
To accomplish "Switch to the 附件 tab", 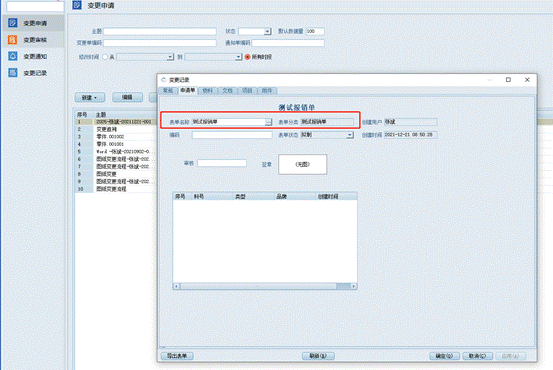I will (267, 91).
